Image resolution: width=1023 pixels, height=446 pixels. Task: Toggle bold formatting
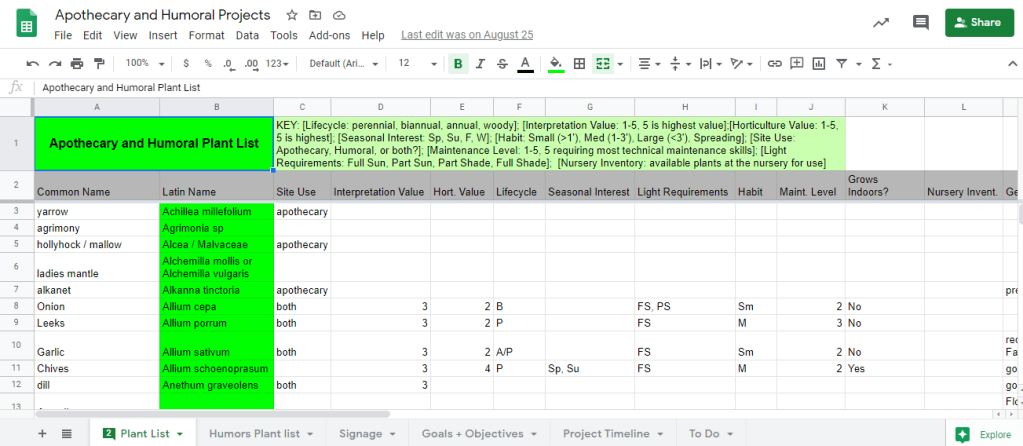click(458, 63)
